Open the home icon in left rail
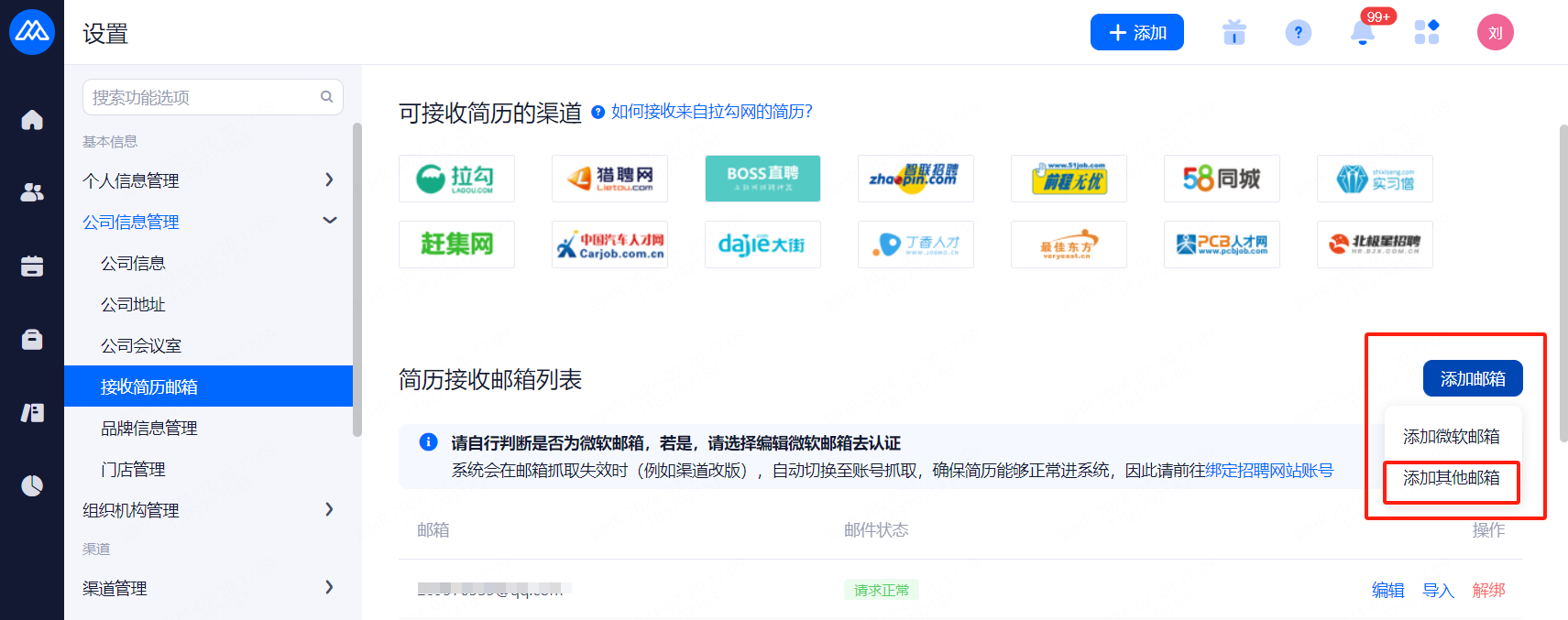 32,120
